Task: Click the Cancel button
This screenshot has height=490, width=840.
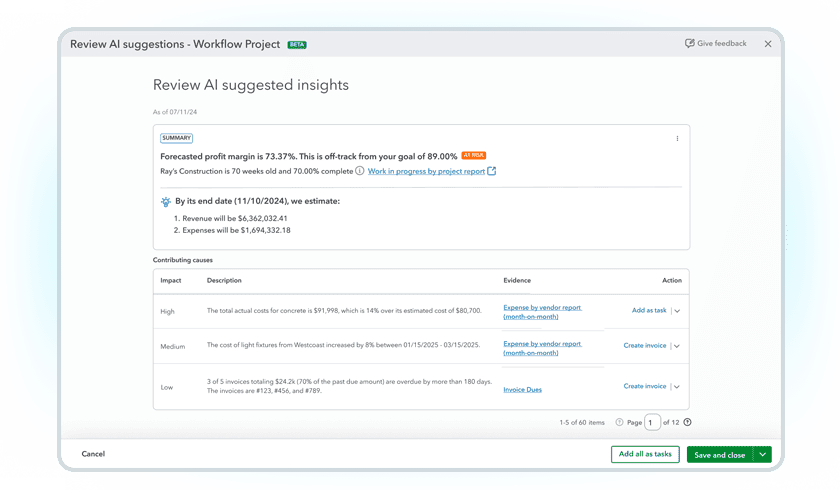Action: click(x=93, y=454)
